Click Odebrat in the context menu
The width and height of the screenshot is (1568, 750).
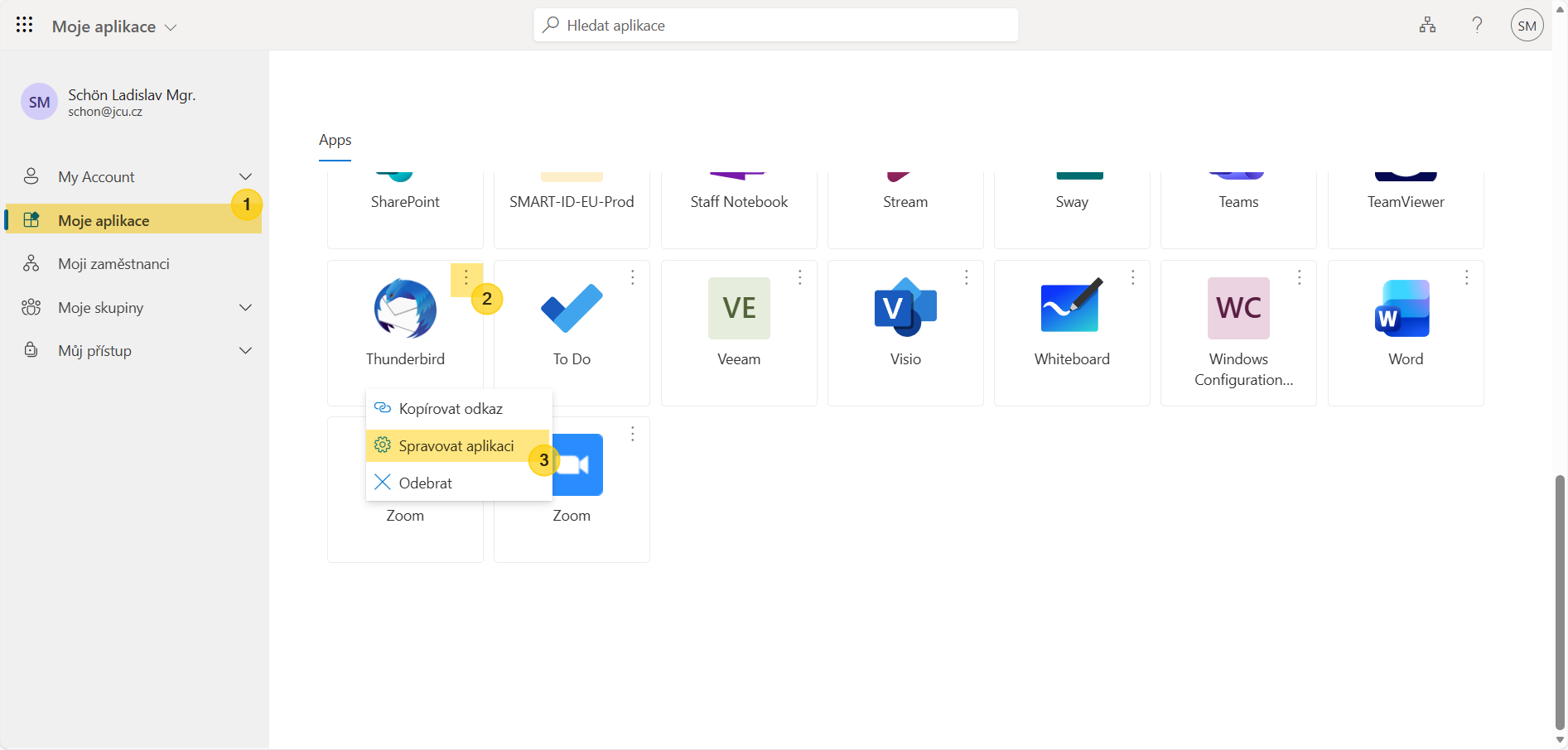(425, 483)
